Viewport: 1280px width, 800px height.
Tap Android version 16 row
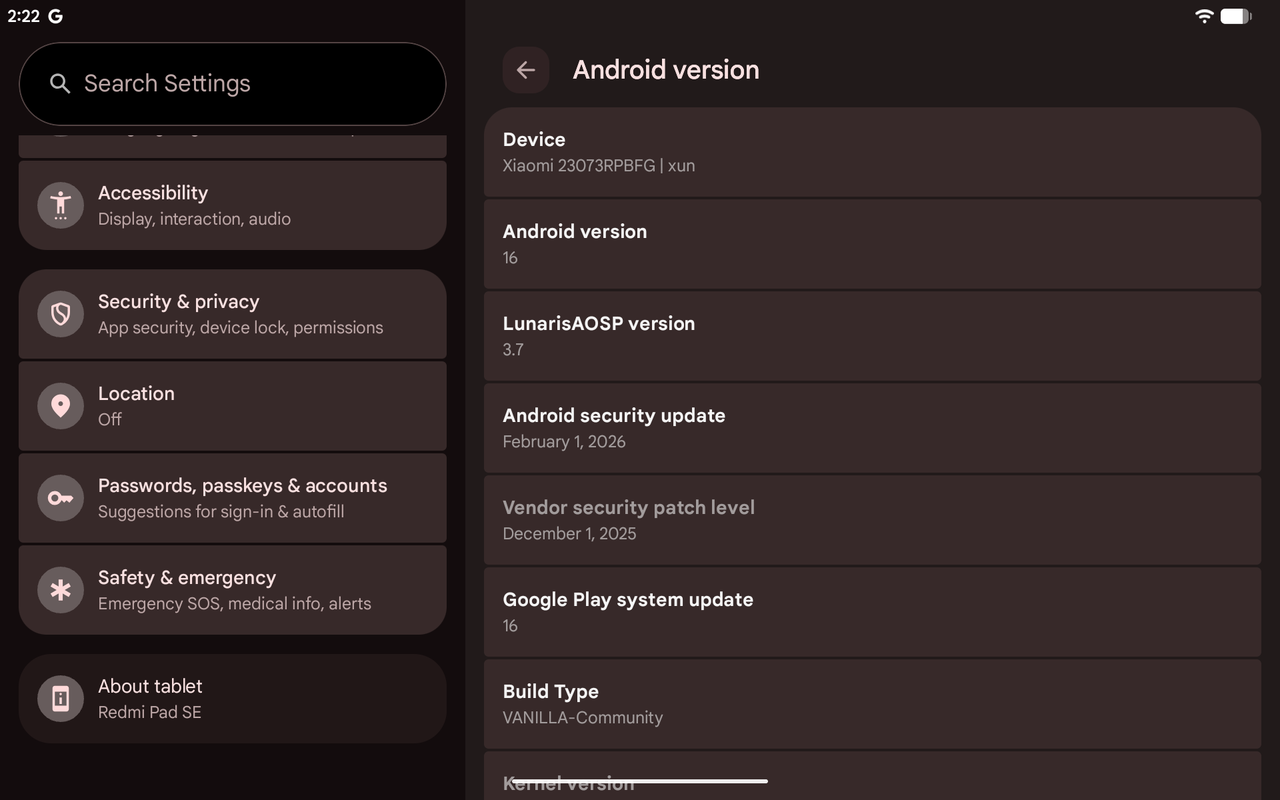(x=872, y=244)
